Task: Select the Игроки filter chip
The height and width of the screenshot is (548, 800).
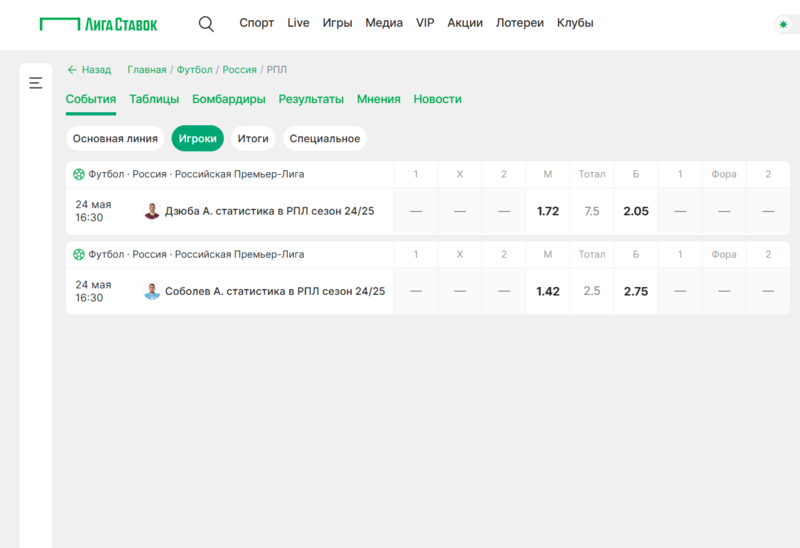Action: tap(197, 139)
